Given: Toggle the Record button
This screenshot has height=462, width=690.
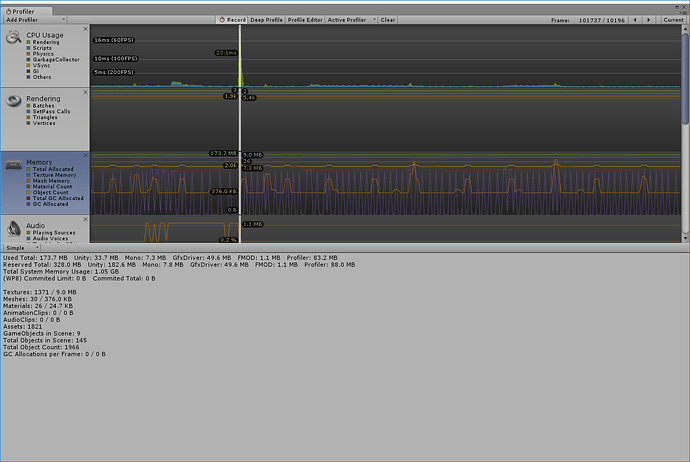Looking at the screenshot, I should point(232,20).
